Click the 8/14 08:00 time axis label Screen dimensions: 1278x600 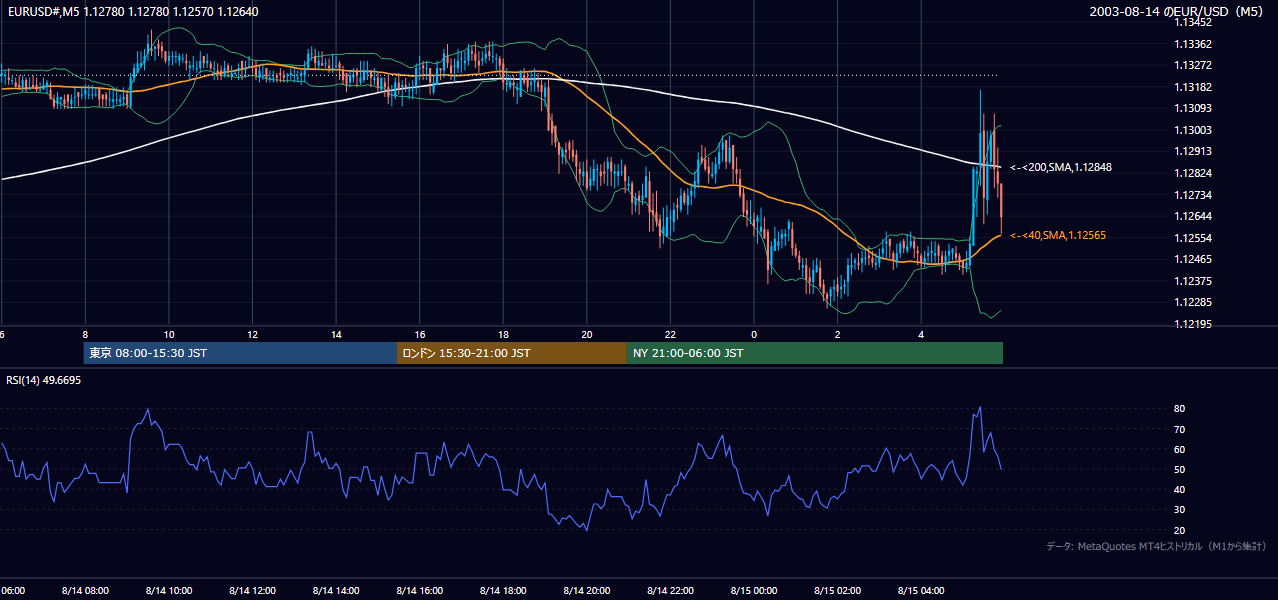click(85, 590)
